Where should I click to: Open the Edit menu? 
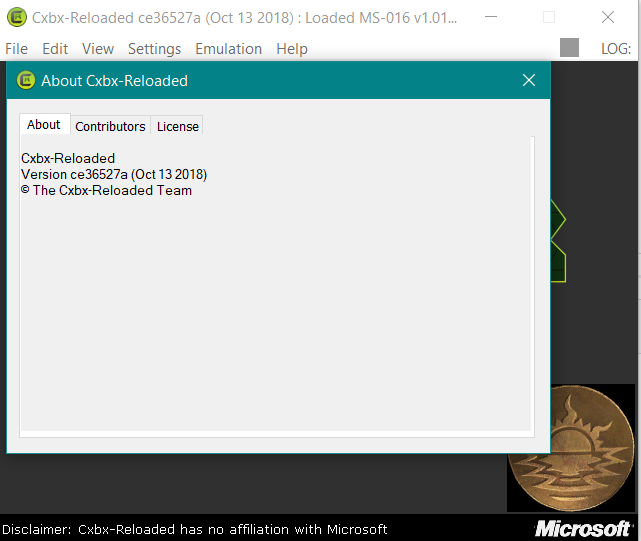point(55,49)
